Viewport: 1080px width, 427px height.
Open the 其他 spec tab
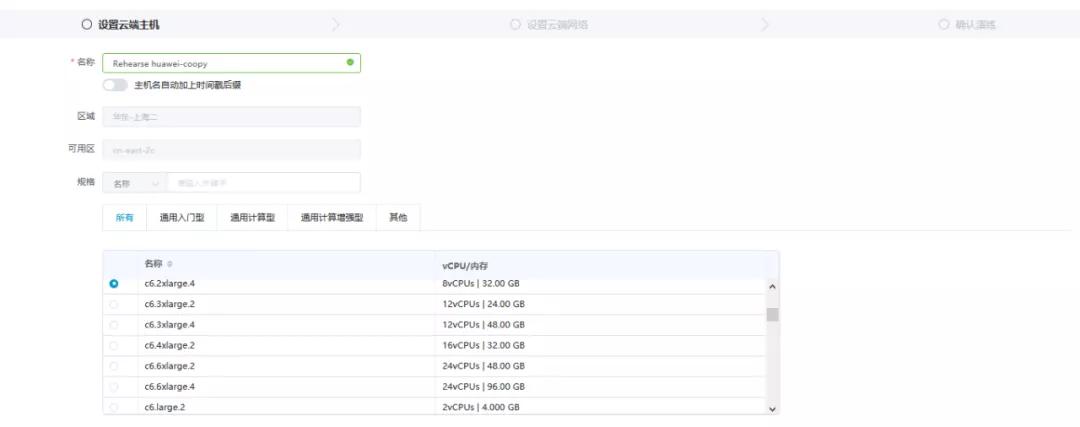tap(397, 218)
